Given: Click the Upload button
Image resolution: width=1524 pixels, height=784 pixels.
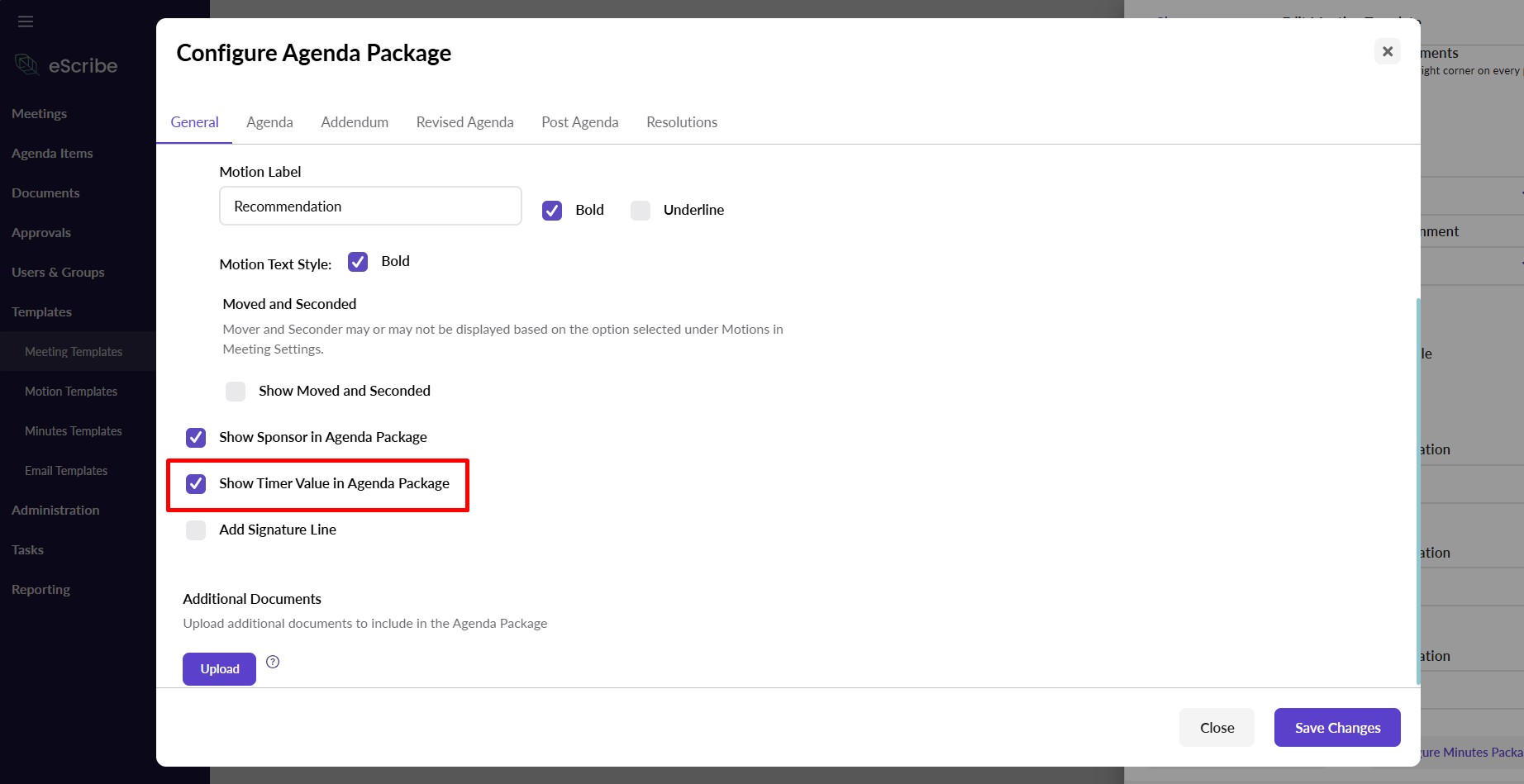Looking at the screenshot, I should (219, 669).
